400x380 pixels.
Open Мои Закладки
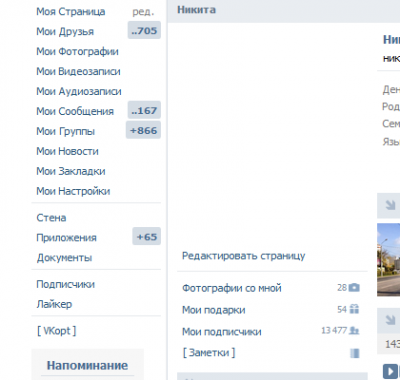tap(71, 171)
